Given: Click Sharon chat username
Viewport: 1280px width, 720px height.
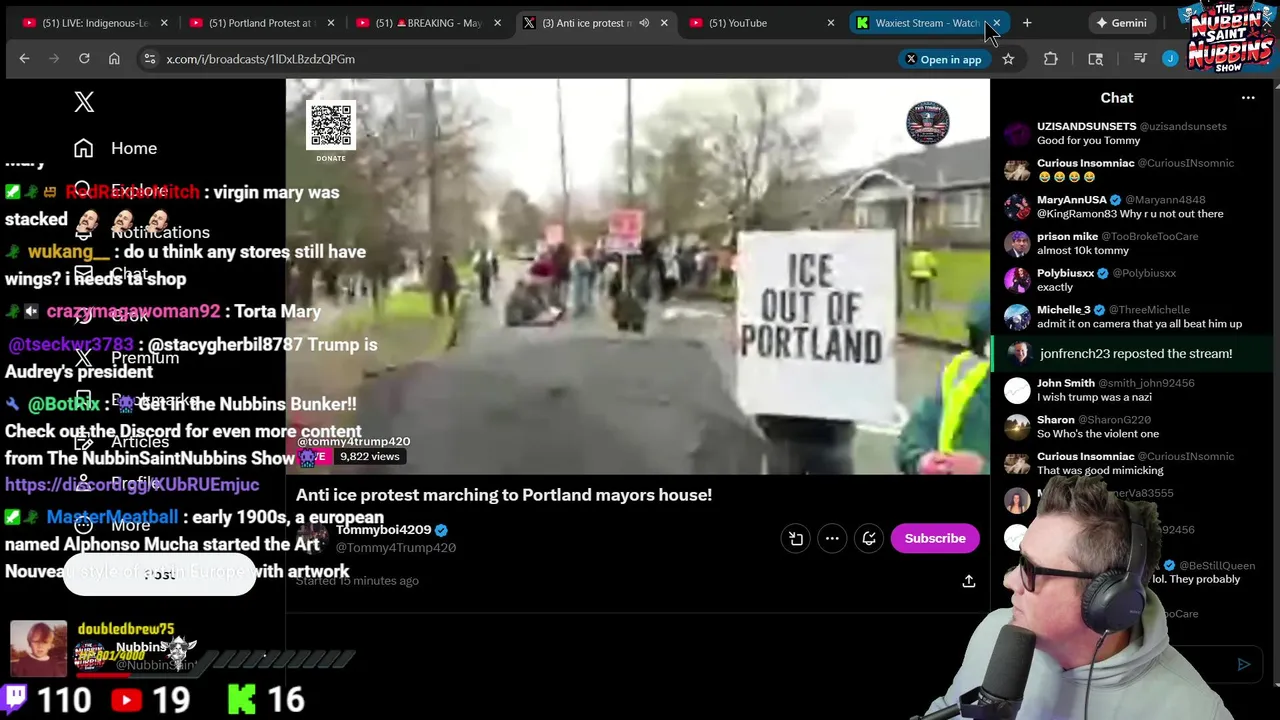Looking at the screenshot, I should point(1056,420).
